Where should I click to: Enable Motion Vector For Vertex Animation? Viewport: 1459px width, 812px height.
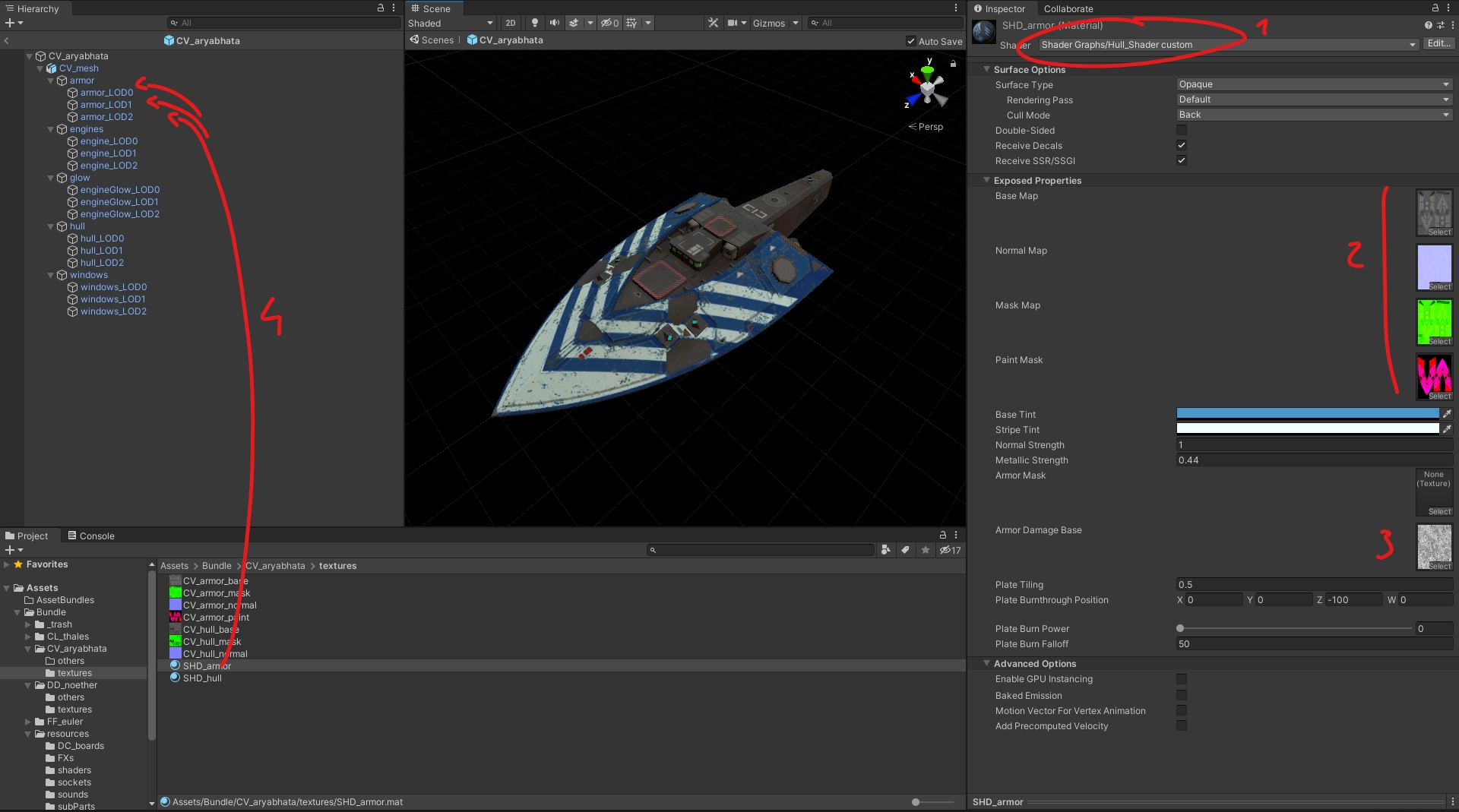pos(1182,710)
